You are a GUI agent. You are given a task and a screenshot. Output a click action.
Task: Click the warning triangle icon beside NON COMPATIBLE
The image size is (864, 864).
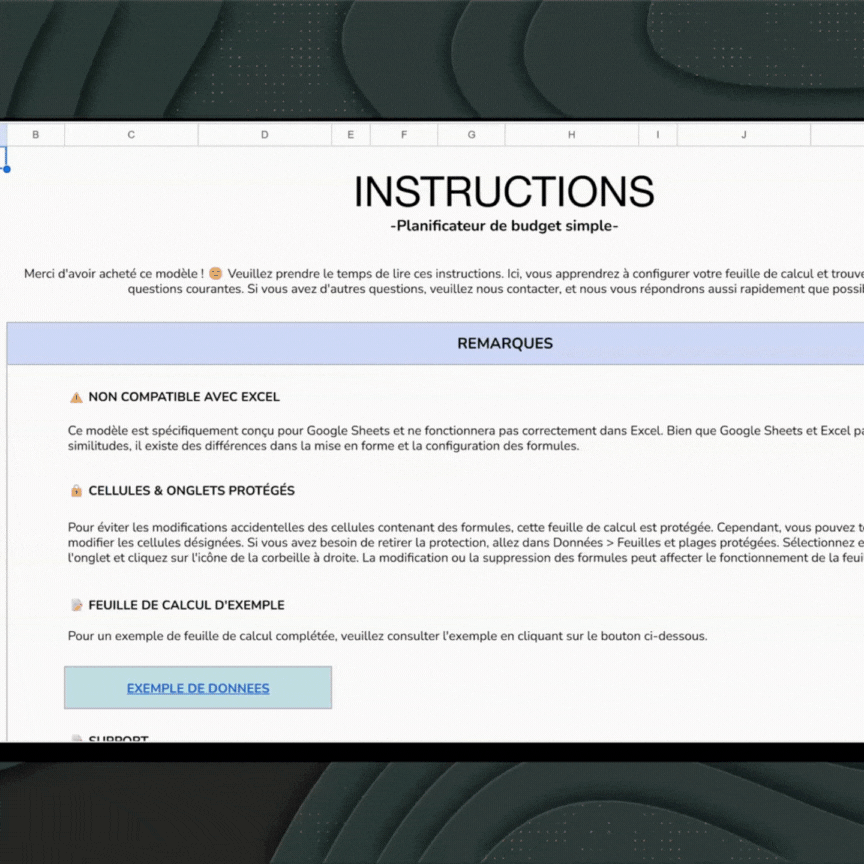click(x=76, y=397)
